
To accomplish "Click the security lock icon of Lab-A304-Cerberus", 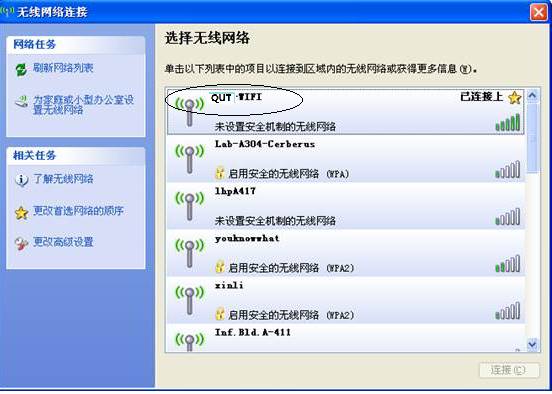I will tap(220, 173).
